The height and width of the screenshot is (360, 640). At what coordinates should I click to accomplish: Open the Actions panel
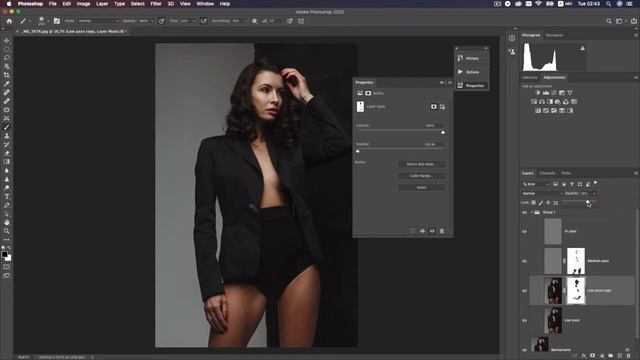[472, 72]
